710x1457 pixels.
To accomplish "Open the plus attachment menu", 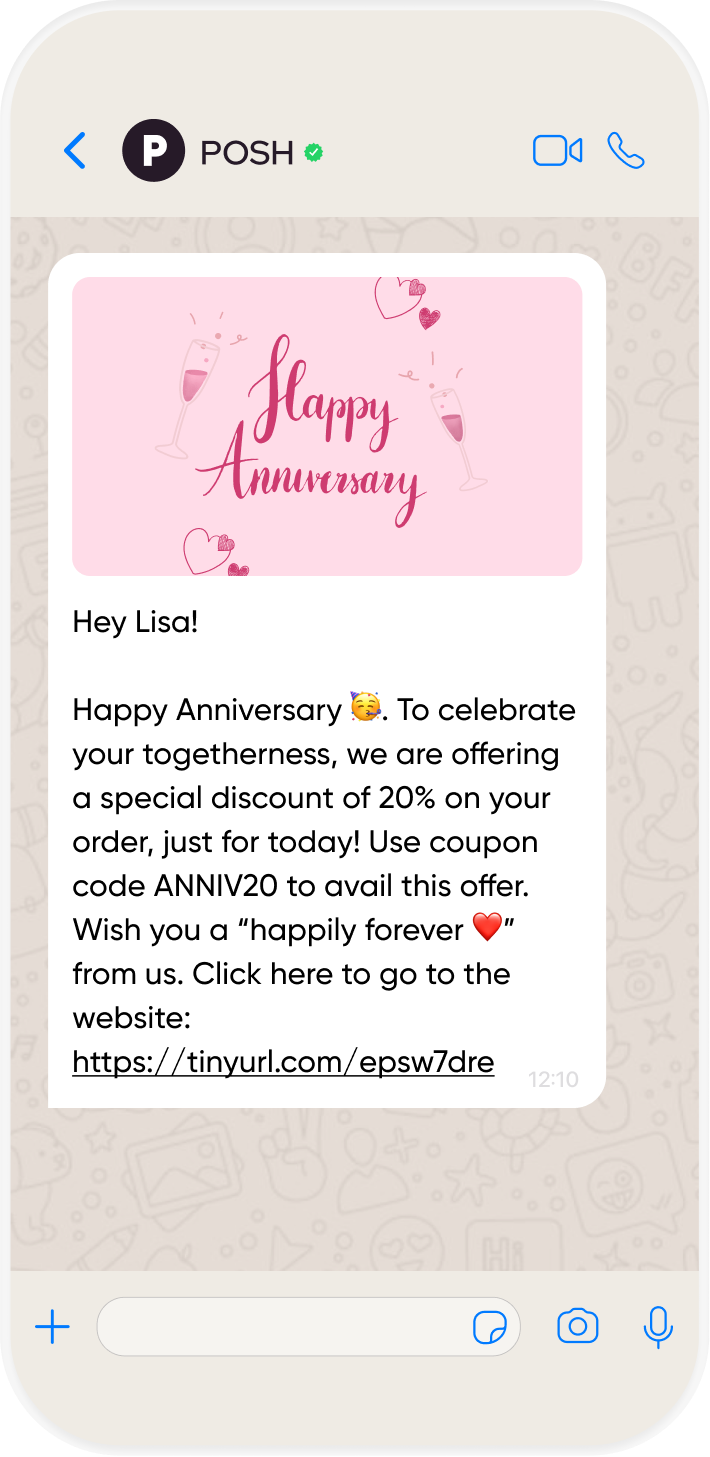I will click(x=52, y=1327).
